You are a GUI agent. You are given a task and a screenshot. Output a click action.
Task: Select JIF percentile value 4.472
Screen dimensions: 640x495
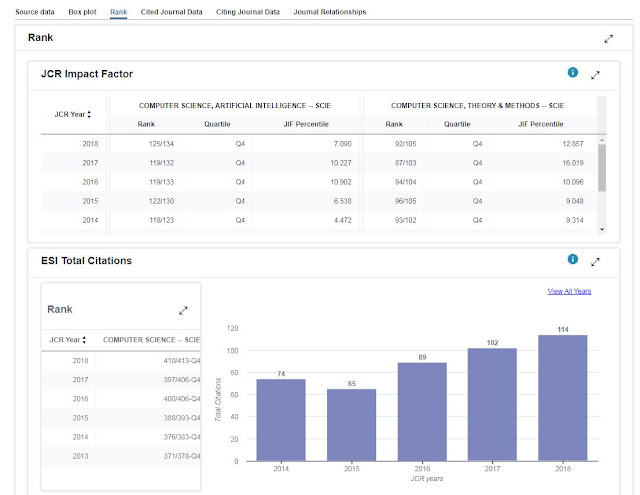click(x=342, y=220)
